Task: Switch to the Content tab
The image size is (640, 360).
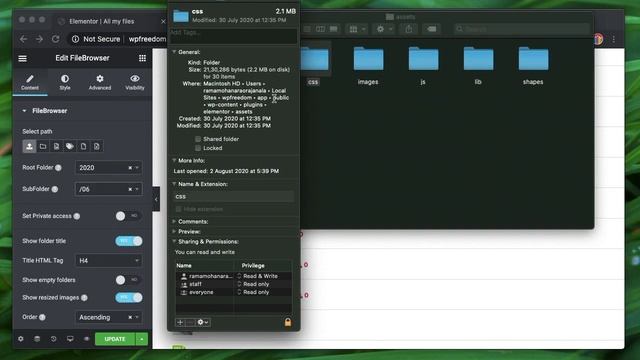Action: (x=30, y=82)
